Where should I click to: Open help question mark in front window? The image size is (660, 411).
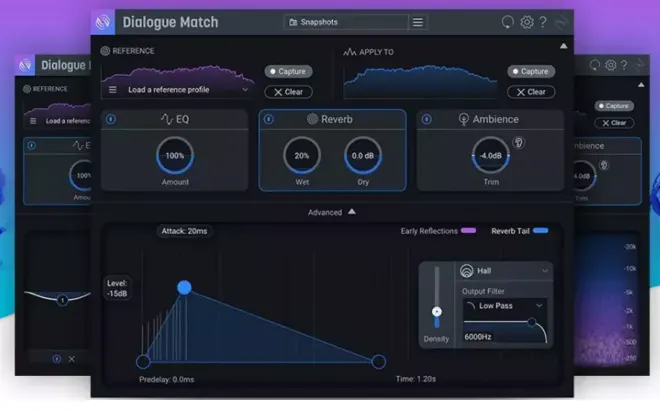tap(543, 22)
